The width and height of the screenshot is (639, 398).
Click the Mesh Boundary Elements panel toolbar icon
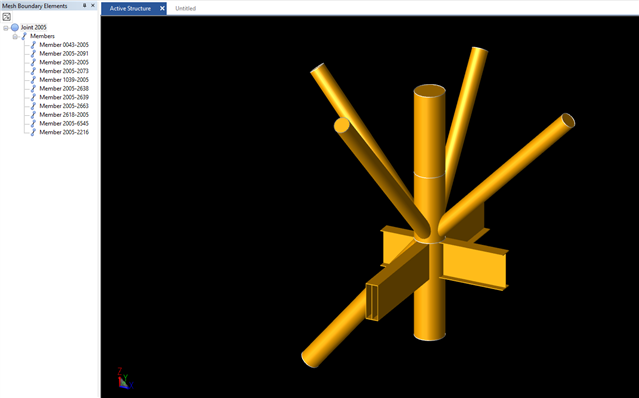pyautogui.click(x=7, y=17)
